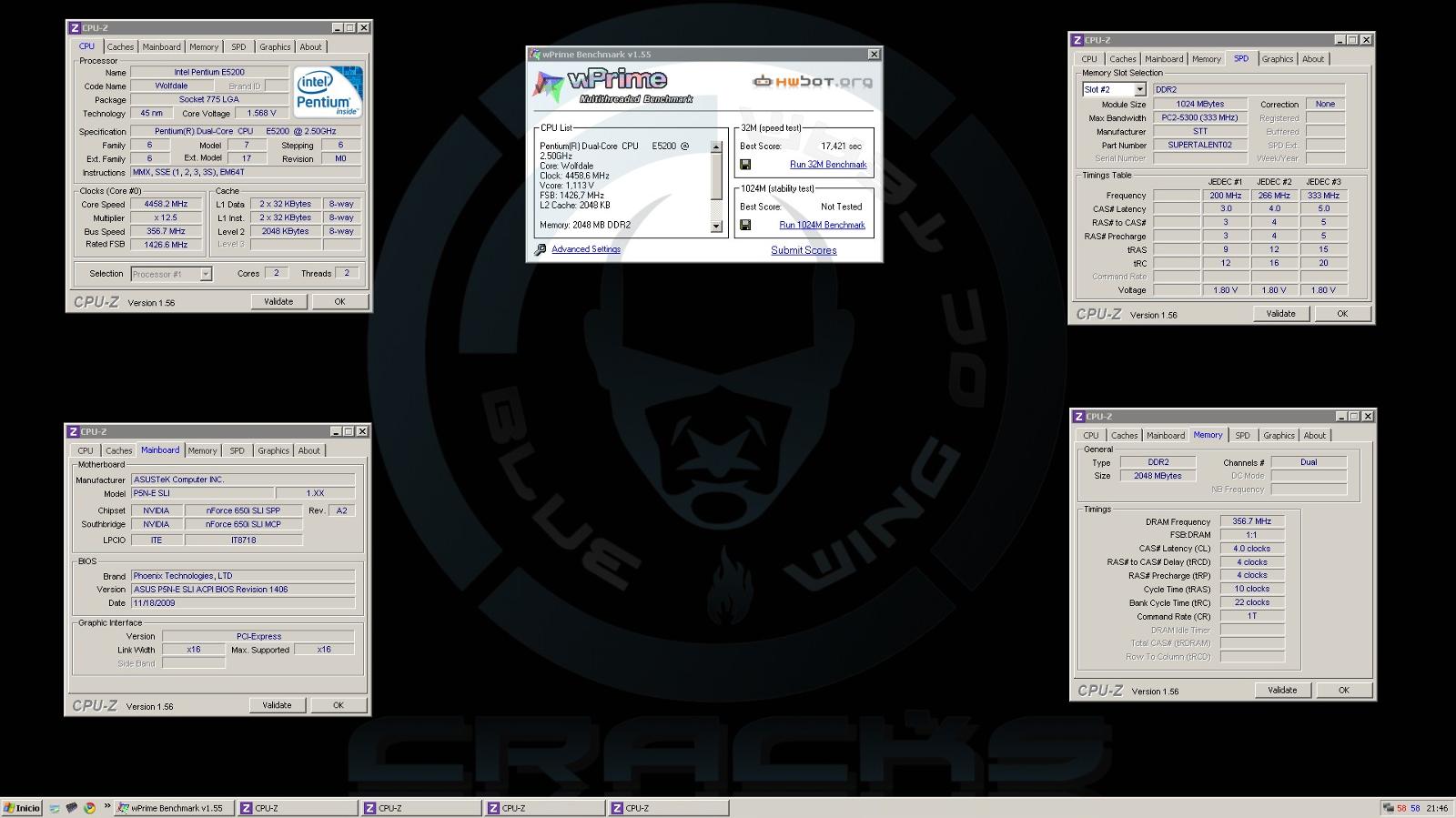Save the 1024M best score disk icon
Viewport: 1456px width, 818px height.
point(745,225)
